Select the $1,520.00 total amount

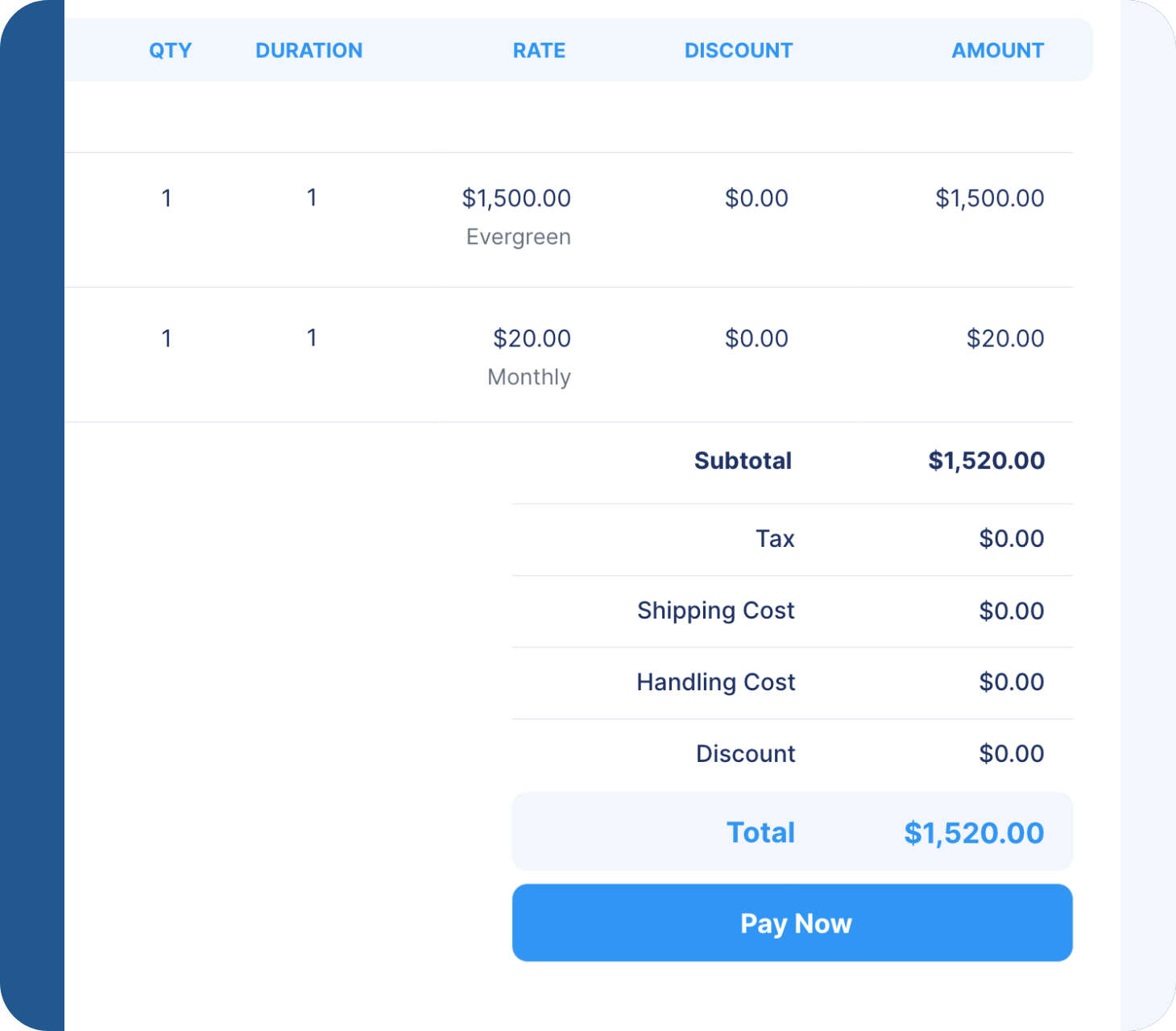point(974,833)
